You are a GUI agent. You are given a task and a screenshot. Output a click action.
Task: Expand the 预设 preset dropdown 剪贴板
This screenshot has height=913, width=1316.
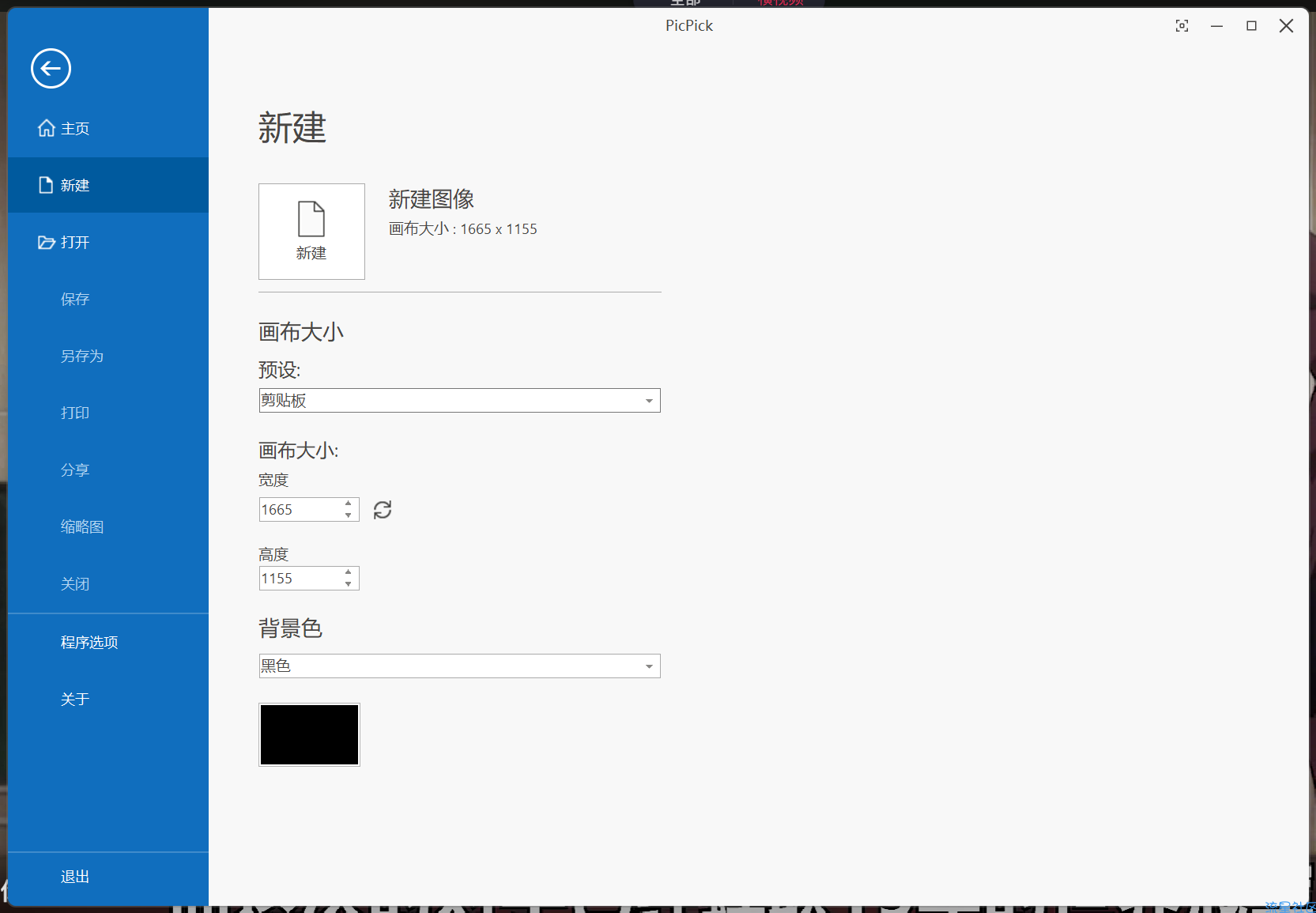pos(459,400)
